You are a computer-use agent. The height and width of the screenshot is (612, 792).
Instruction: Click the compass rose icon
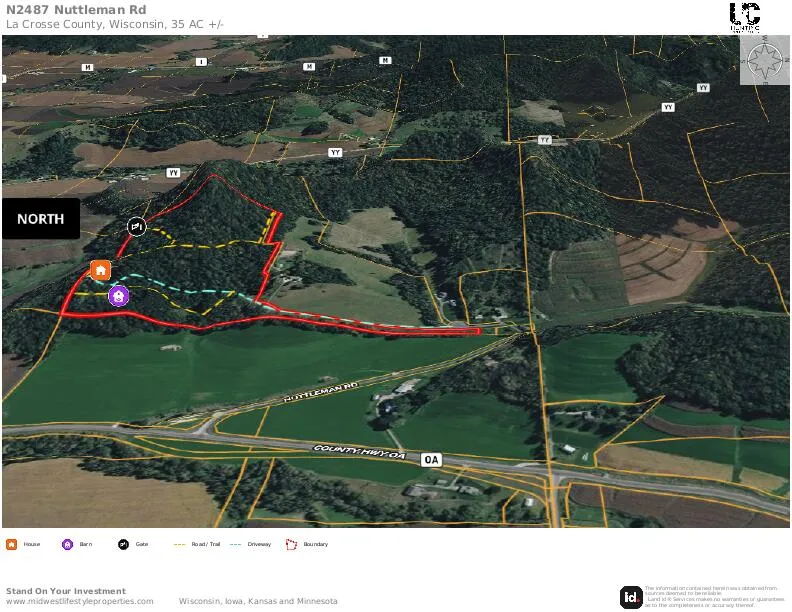point(765,61)
